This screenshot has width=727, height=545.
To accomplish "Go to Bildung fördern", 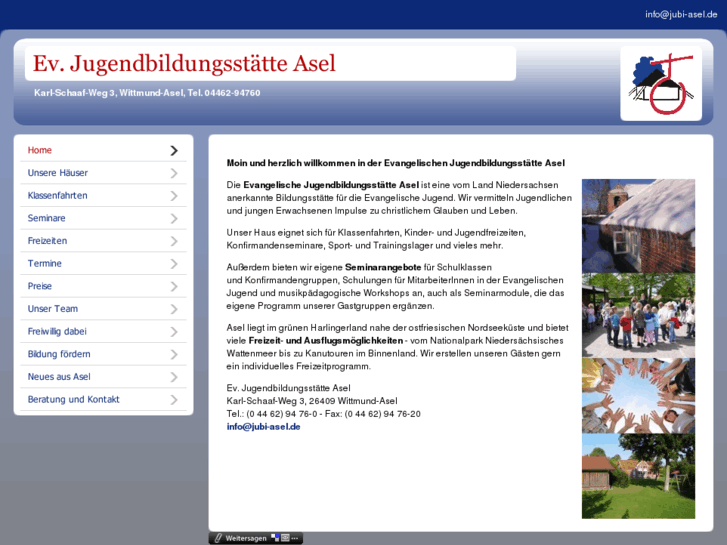I will tap(103, 354).
